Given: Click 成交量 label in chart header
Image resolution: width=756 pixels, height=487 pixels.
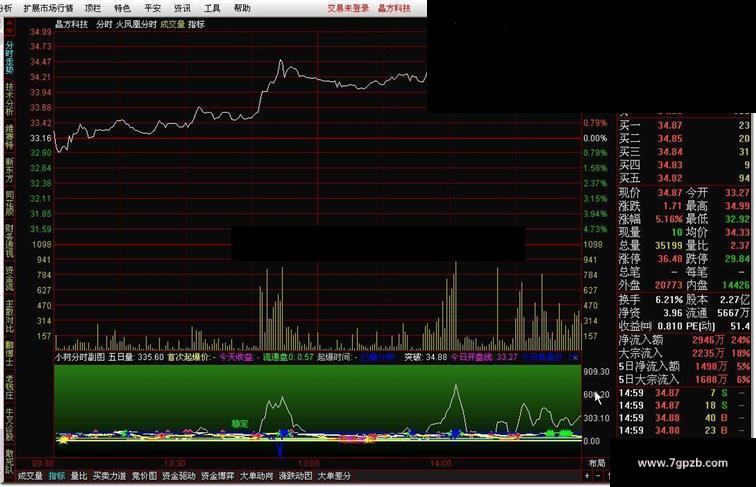Looking at the screenshot, I should pyautogui.click(x=173, y=24).
